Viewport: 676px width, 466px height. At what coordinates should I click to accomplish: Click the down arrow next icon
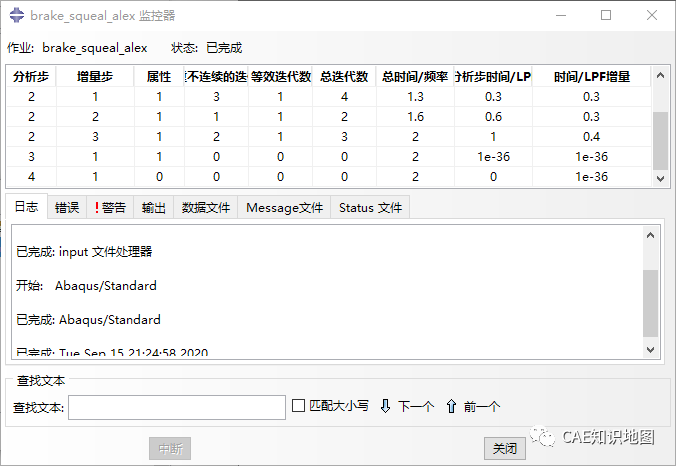point(385,406)
